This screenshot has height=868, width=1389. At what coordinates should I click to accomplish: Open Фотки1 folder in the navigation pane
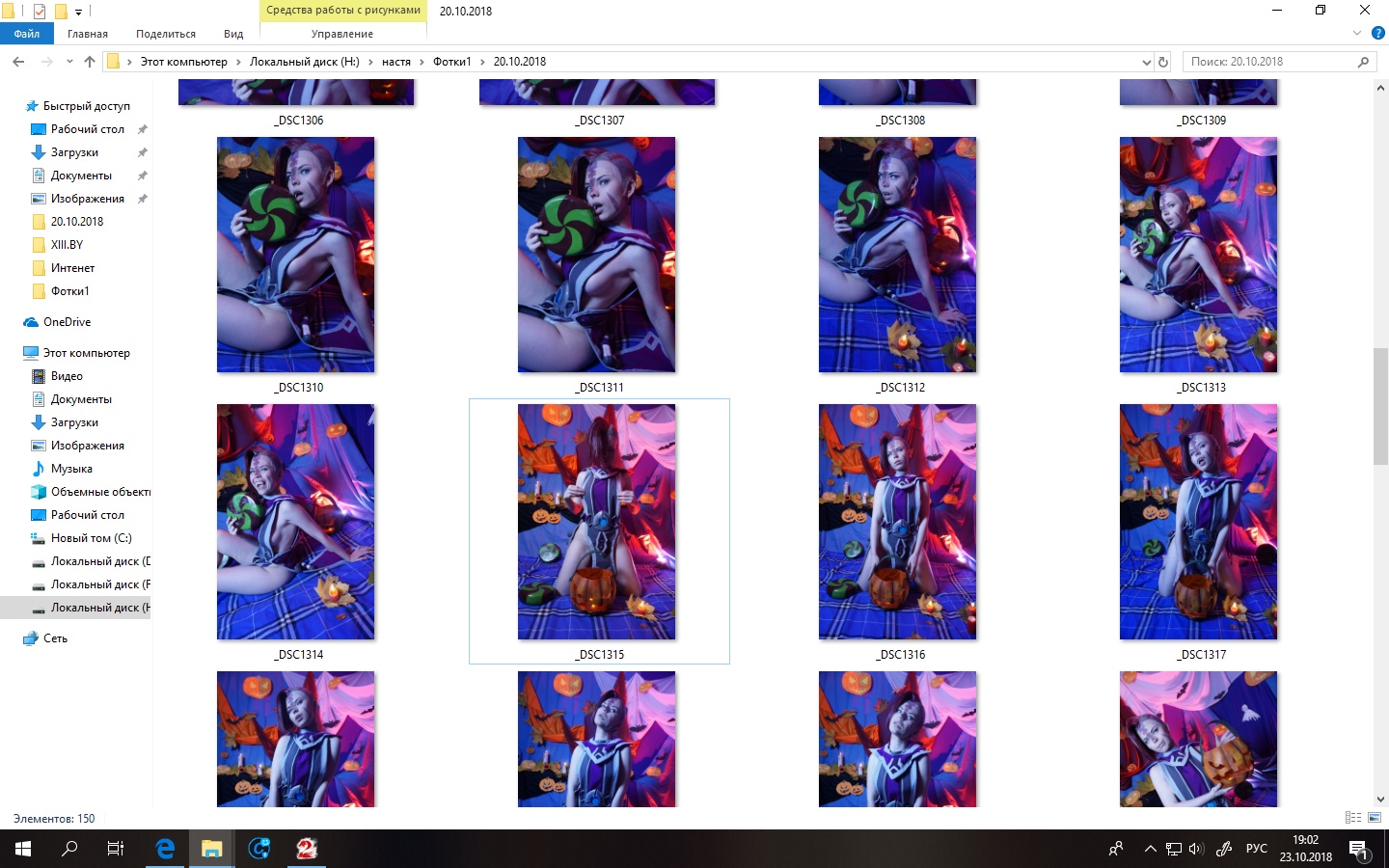click(x=70, y=291)
